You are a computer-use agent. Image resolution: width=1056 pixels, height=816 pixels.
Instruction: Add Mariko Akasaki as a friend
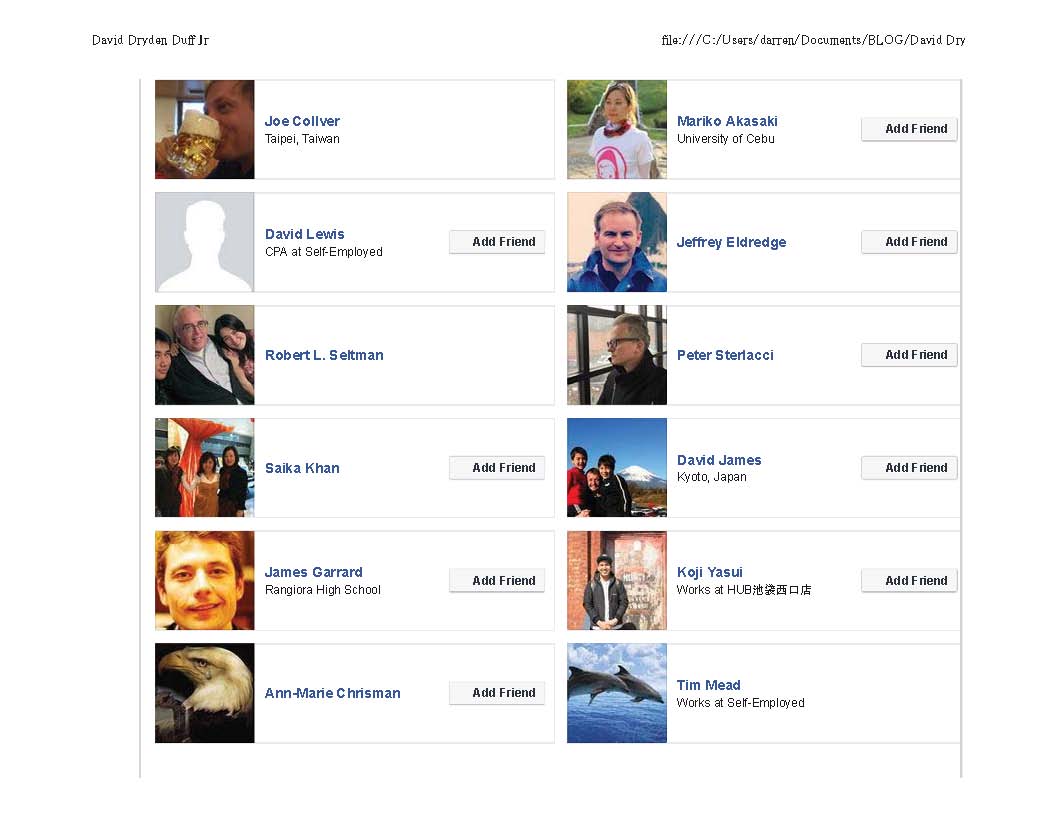tap(908, 128)
